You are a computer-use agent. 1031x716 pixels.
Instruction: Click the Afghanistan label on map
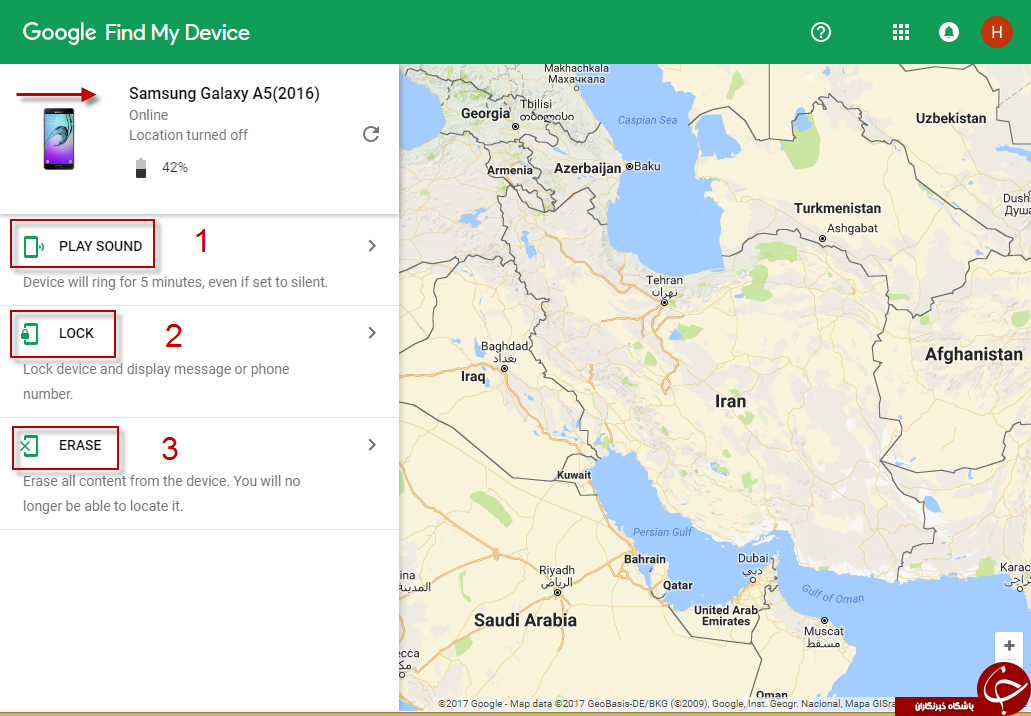[x=974, y=354]
